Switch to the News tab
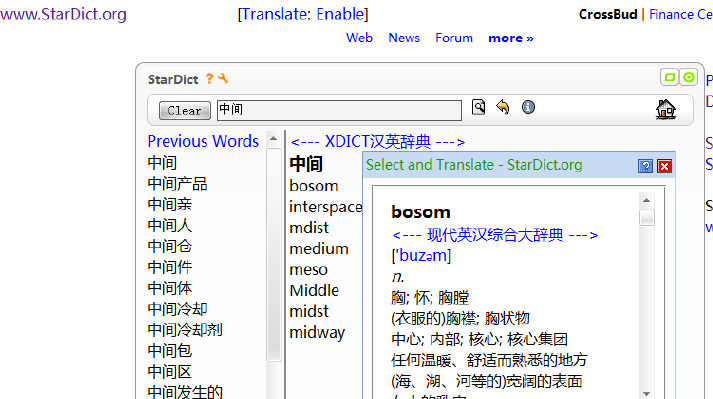 pyautogui.click(x=404, y=38)
